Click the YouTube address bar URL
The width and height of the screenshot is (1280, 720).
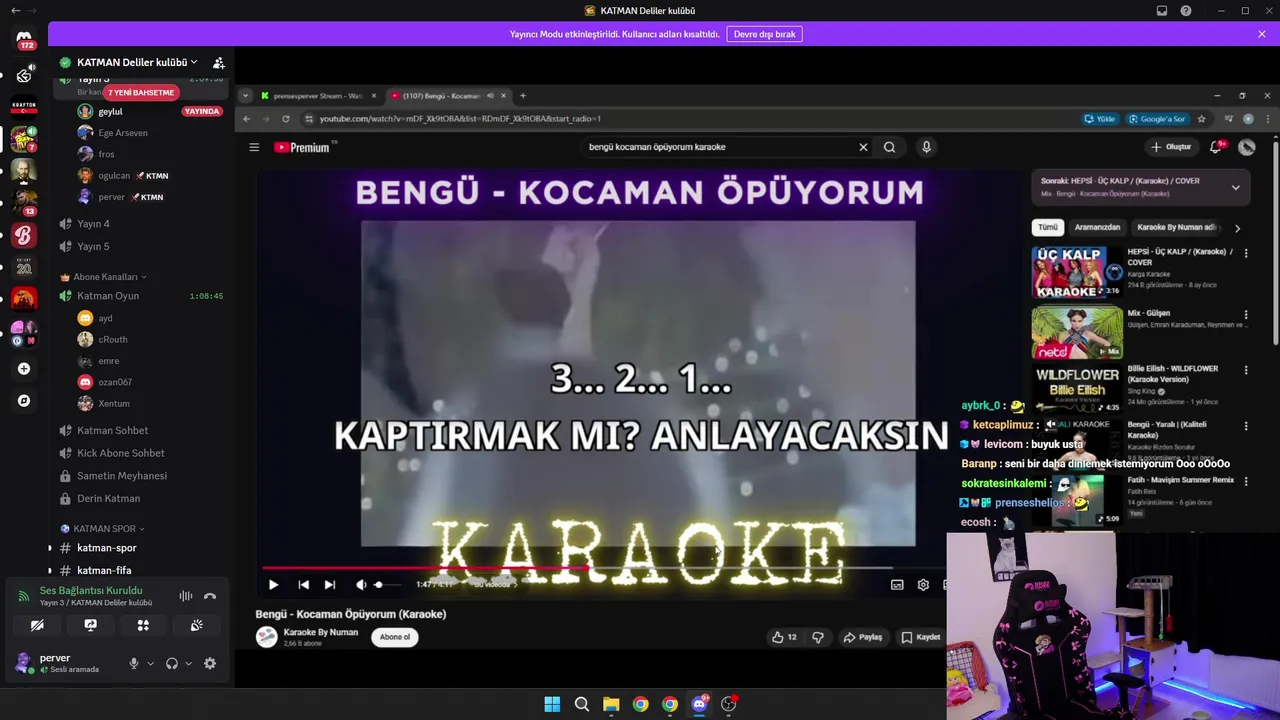(460, 119)
